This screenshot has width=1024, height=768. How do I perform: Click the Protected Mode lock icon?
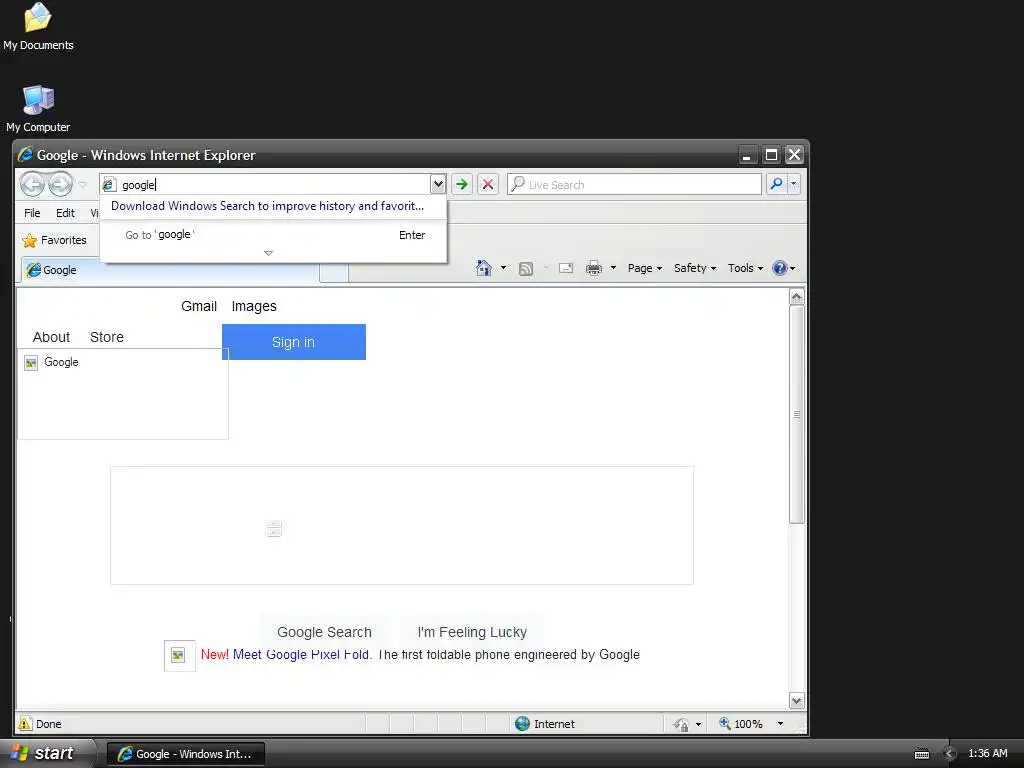pyautogui.click(x=681, y=724)
